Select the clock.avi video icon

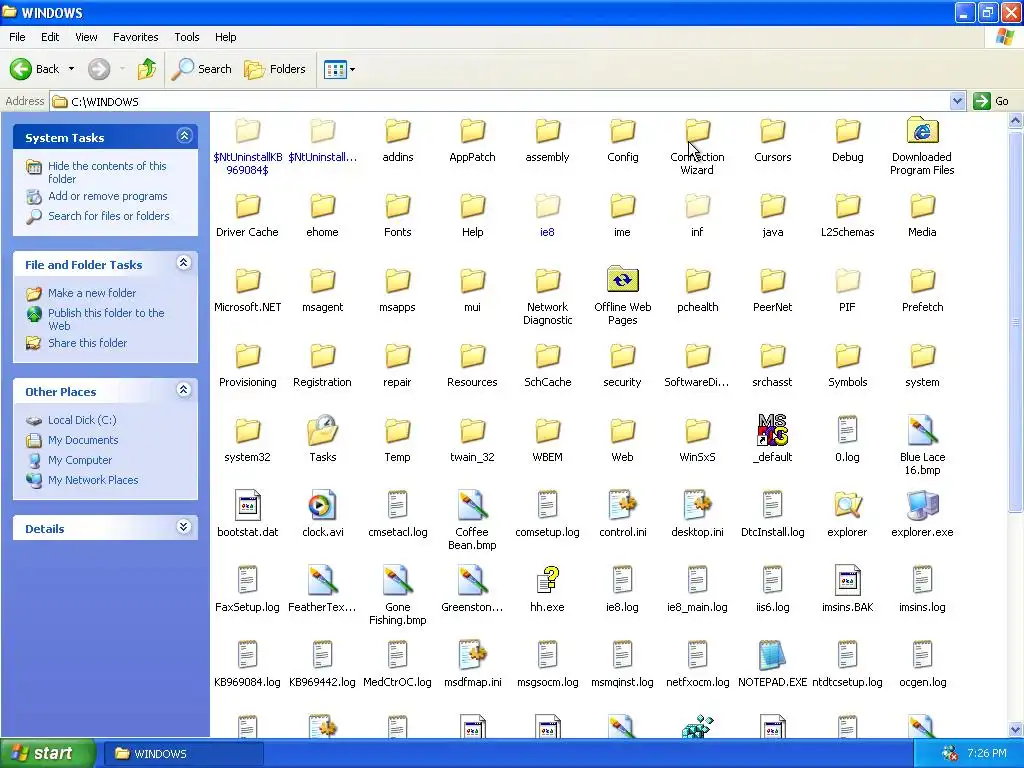pyautogui.click(x=323, y=505)
